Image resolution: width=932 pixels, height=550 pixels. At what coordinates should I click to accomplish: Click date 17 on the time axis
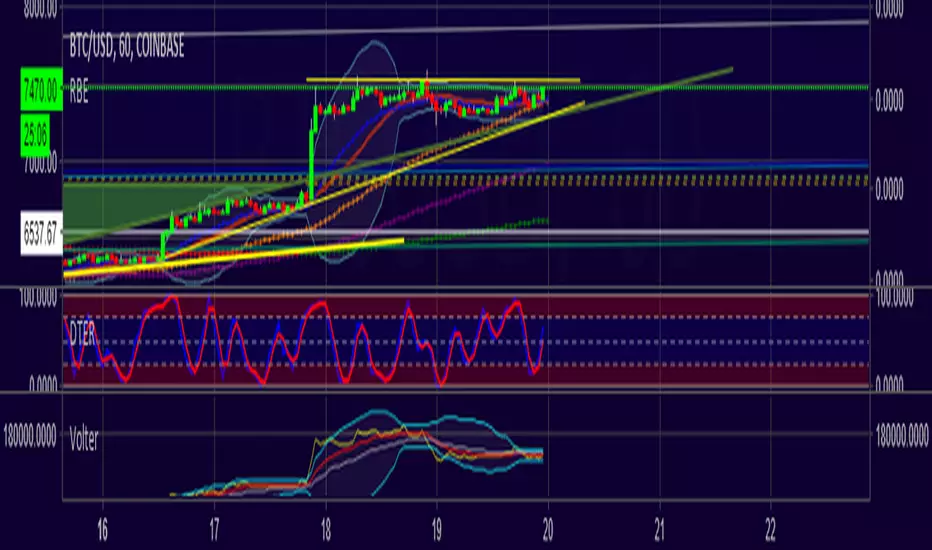click(213, 530)
